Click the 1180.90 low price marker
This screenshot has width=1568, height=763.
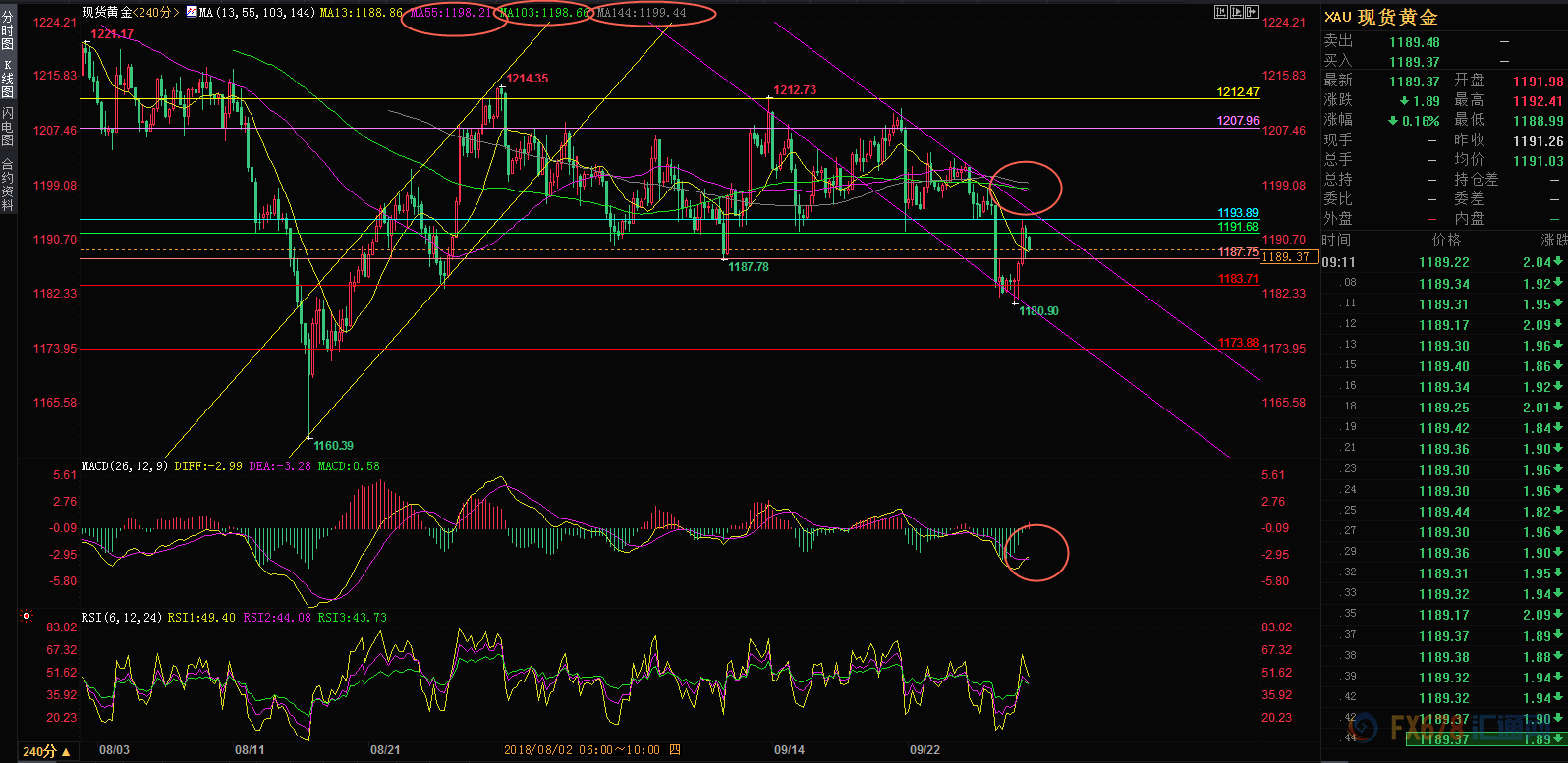1039,311
